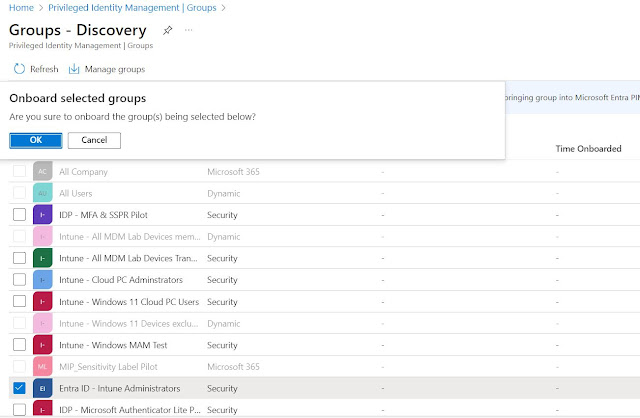Click 'Microsoft 365' type in All Company row

(233, 172)
